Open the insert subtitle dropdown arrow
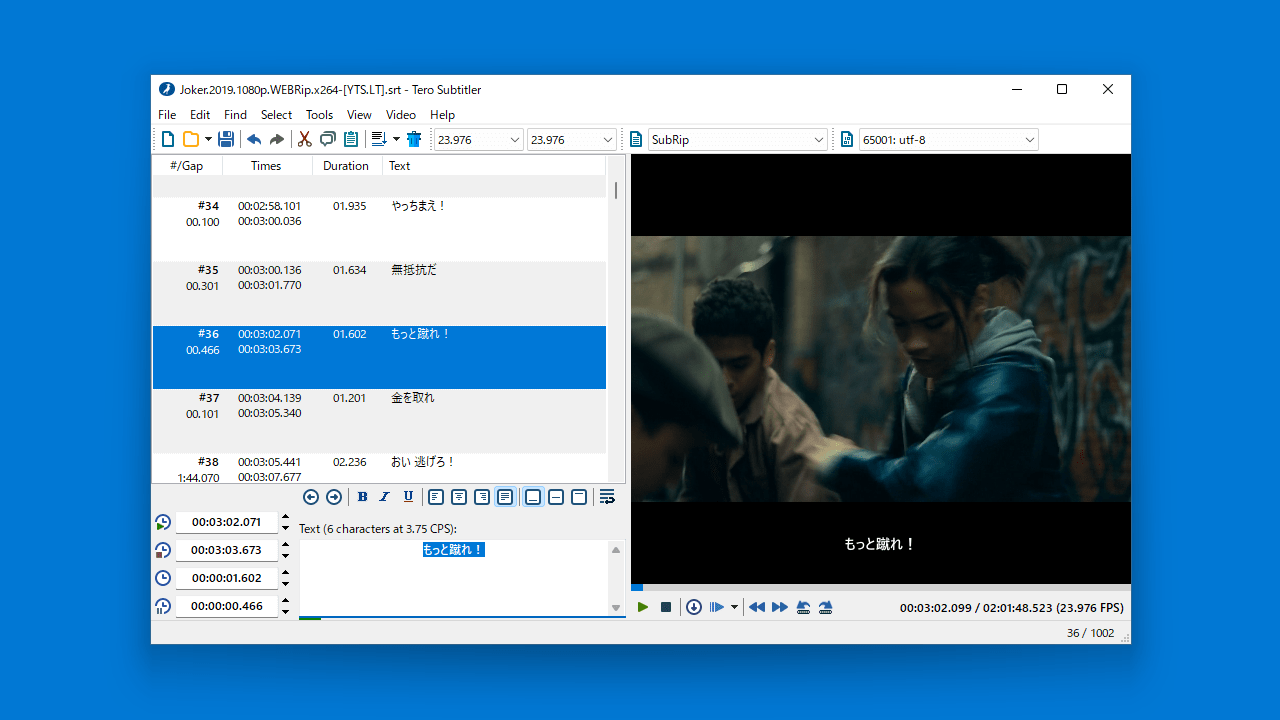1280x720 pixels. pos(396,140)
